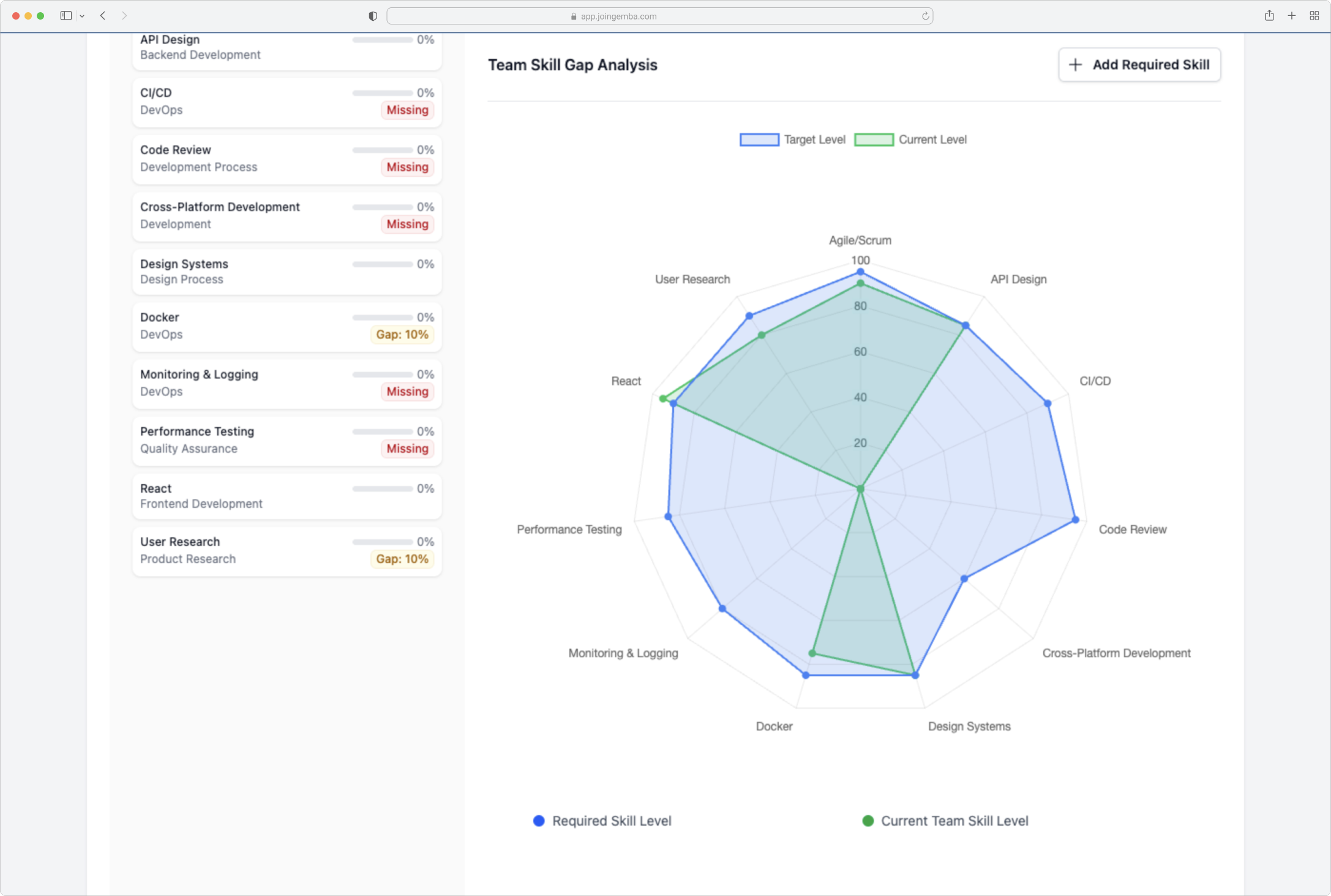Click the Agile/Scrum target data point
The image size is (1331, 896).
860,272
